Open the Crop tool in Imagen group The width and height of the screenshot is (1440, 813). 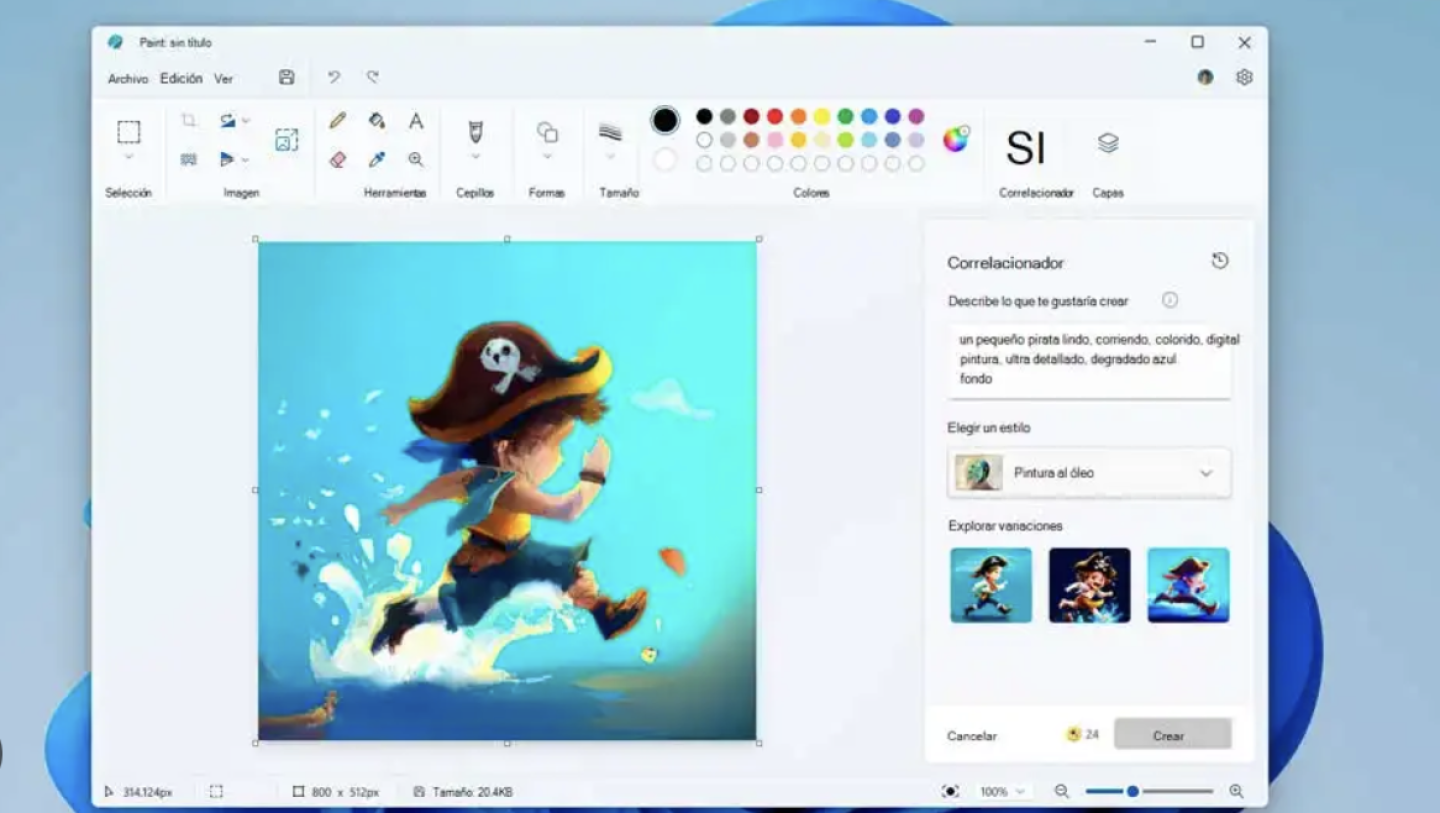[188, 120]
